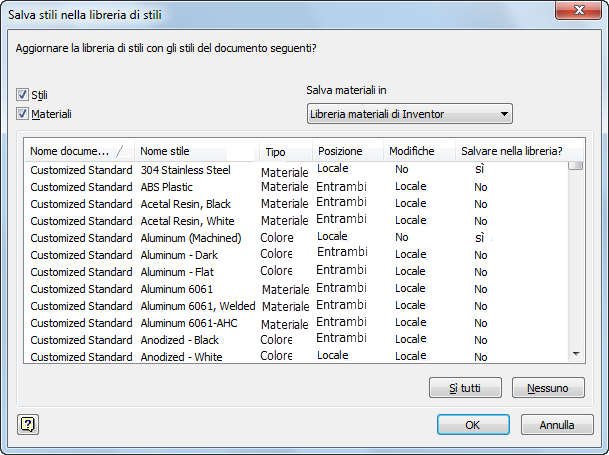This screenshot has width=609, height=455.
Task: Toggle save value for ABS Plastic row
Action: (x=481, y=187)
